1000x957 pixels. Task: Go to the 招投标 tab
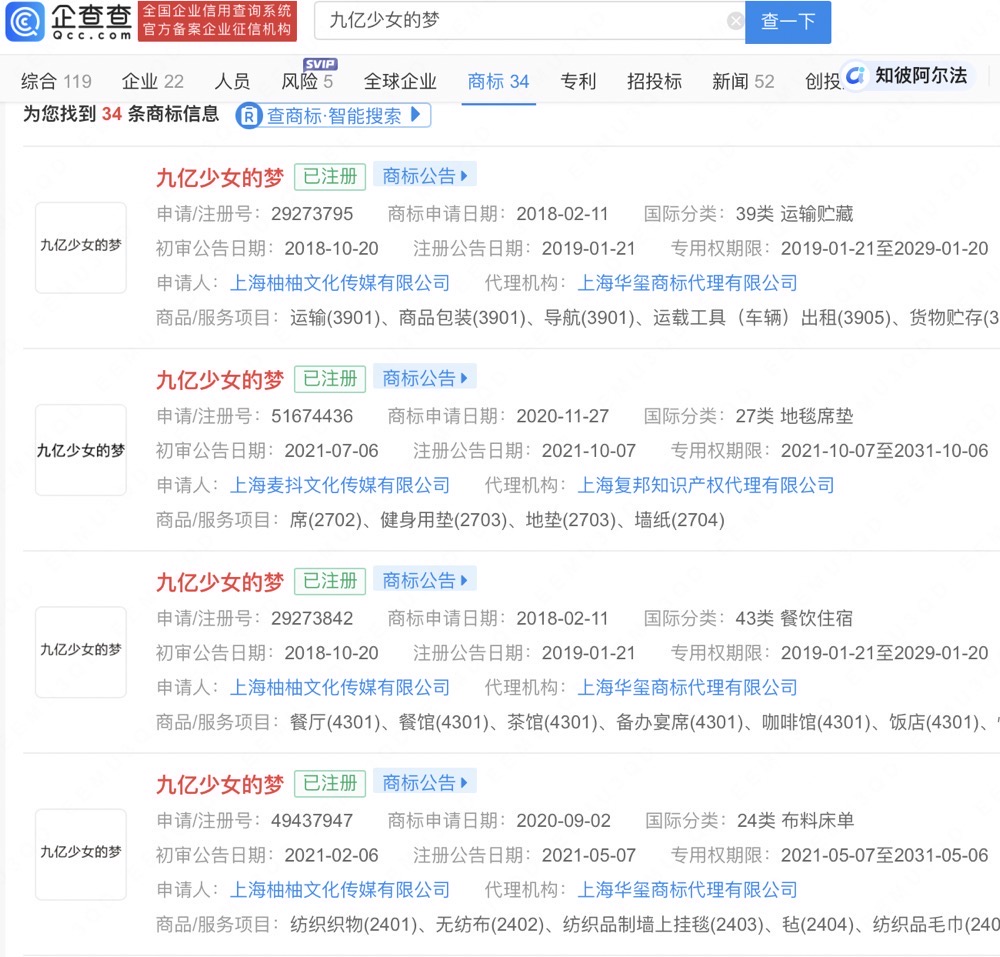click(x=654, y=81)
